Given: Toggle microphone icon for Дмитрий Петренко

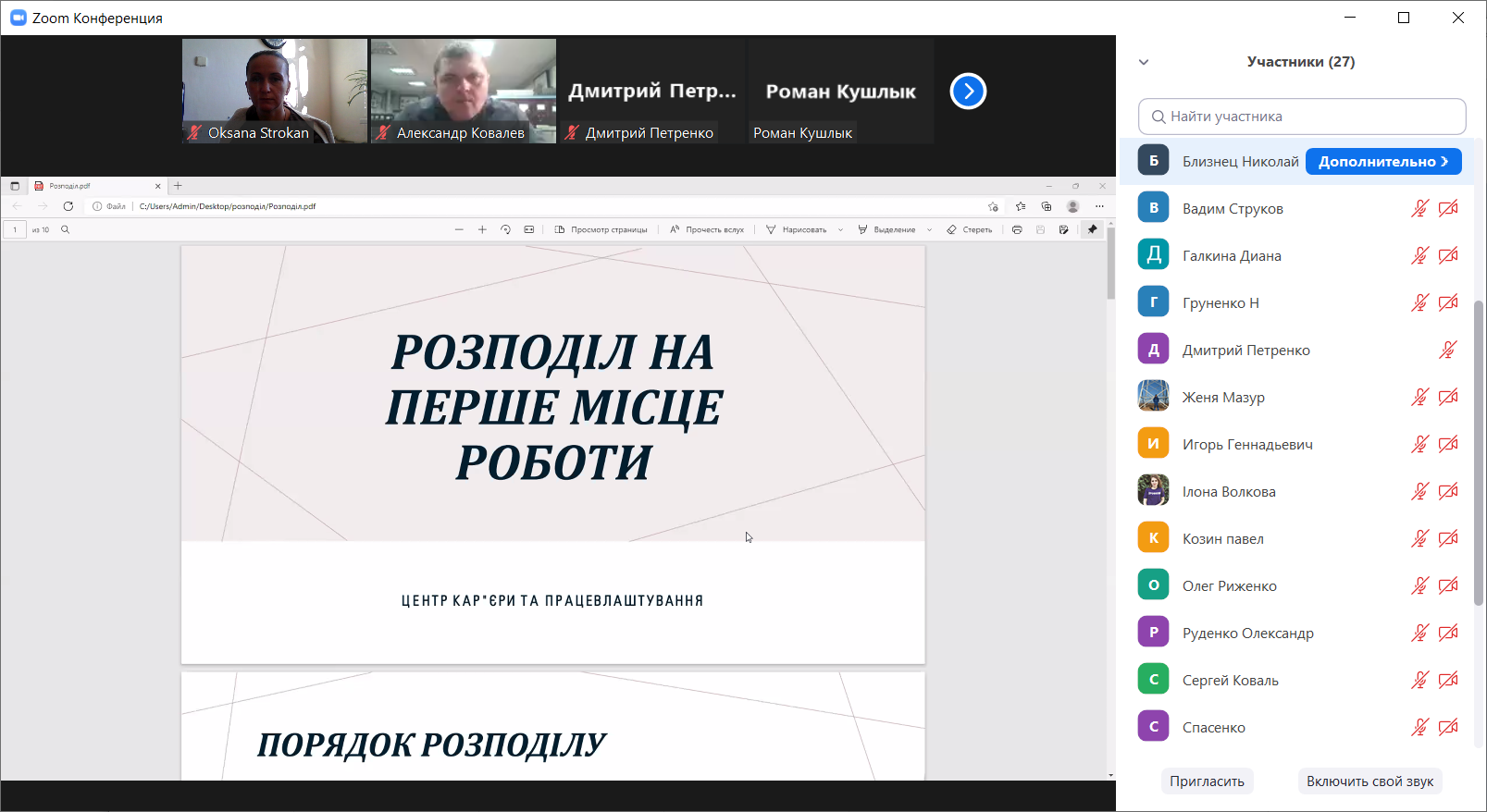Looking at the screenshot, I should point(1448,351).
